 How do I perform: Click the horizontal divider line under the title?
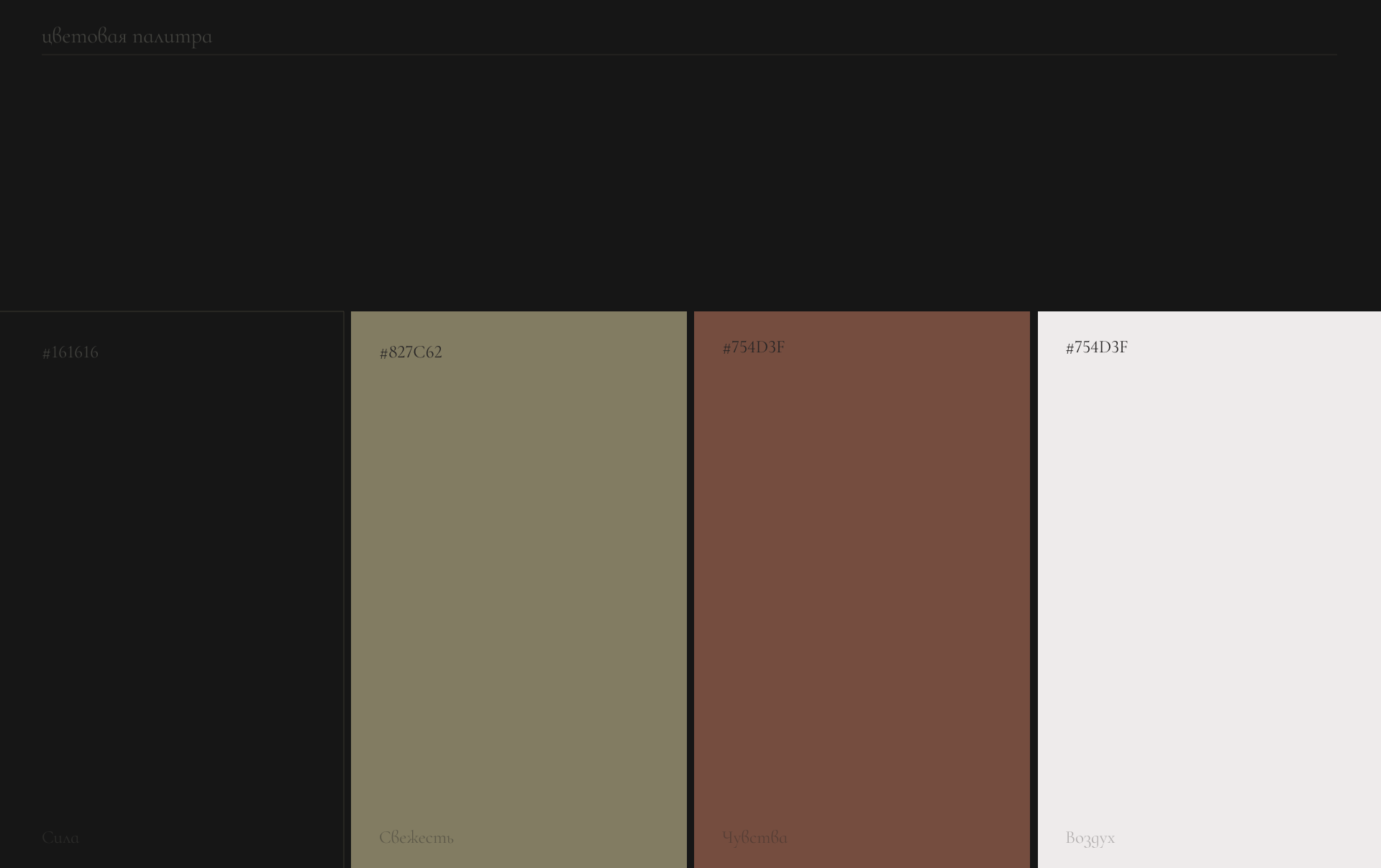[689, 54]
